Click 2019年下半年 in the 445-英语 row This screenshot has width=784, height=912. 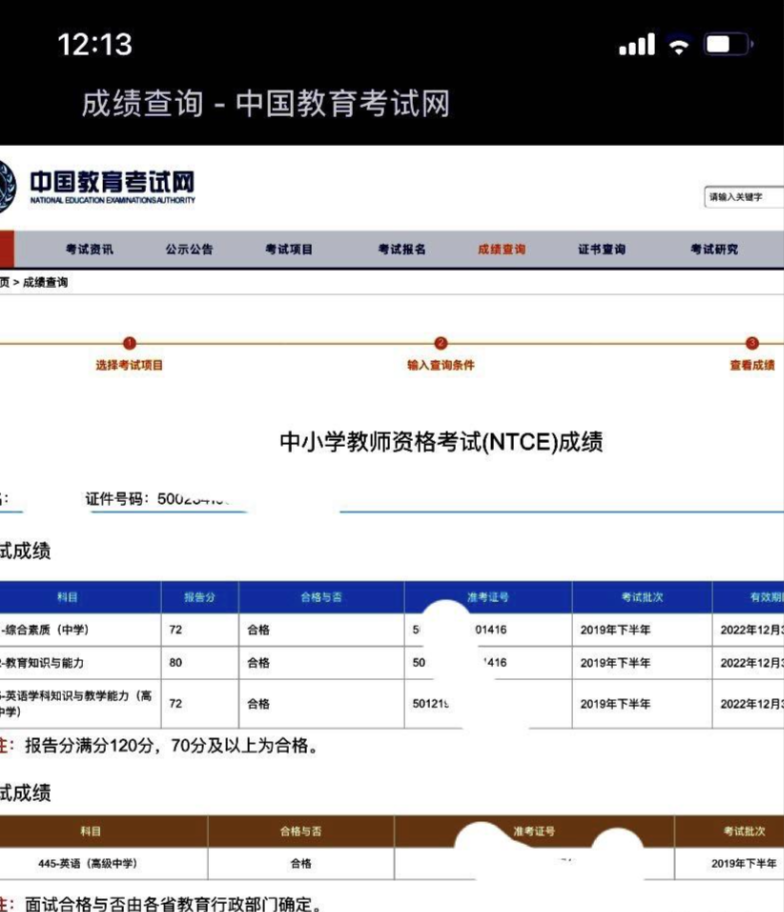click(744, 864)
